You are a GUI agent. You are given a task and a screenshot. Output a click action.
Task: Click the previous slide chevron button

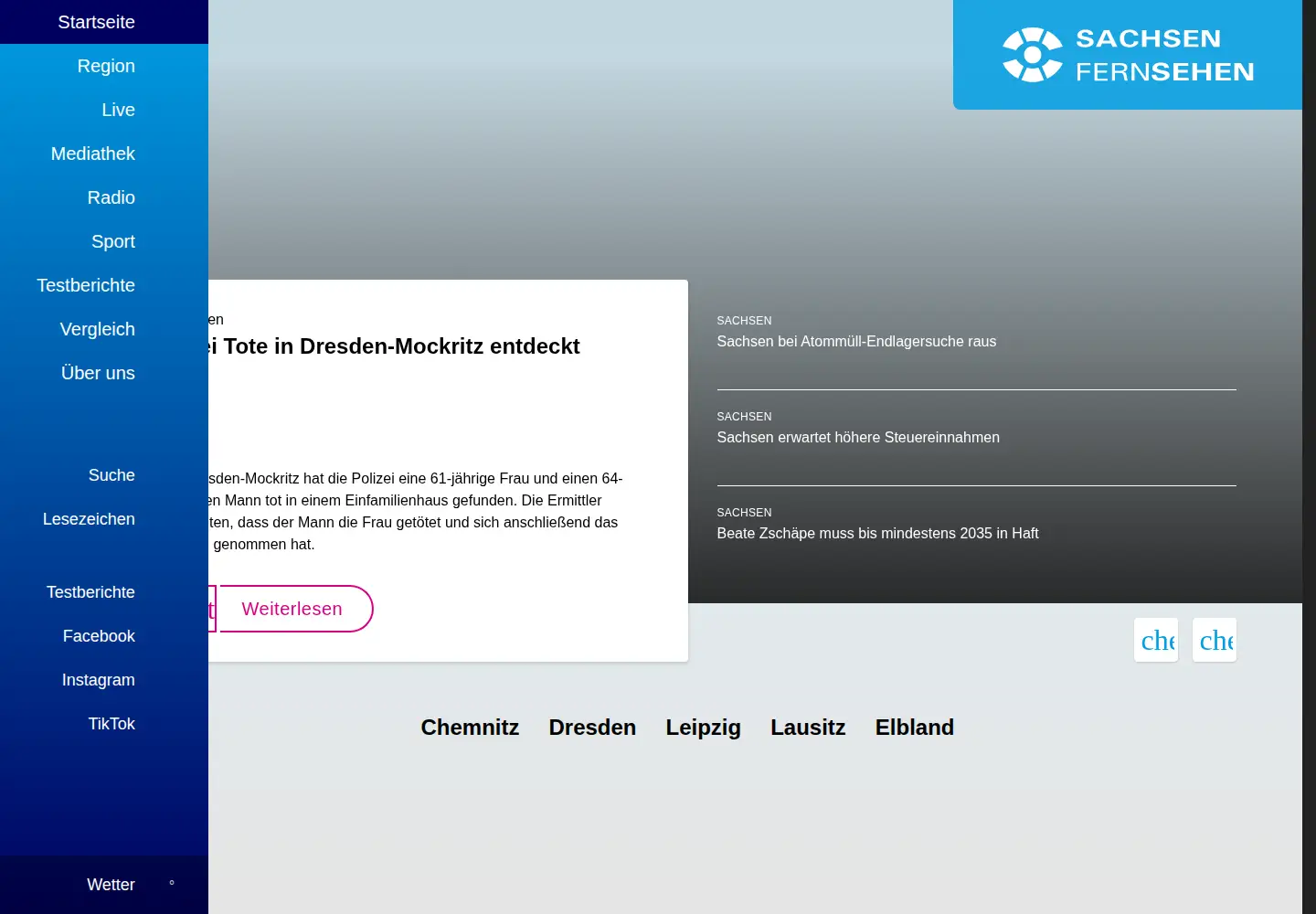coord(1156,640)
